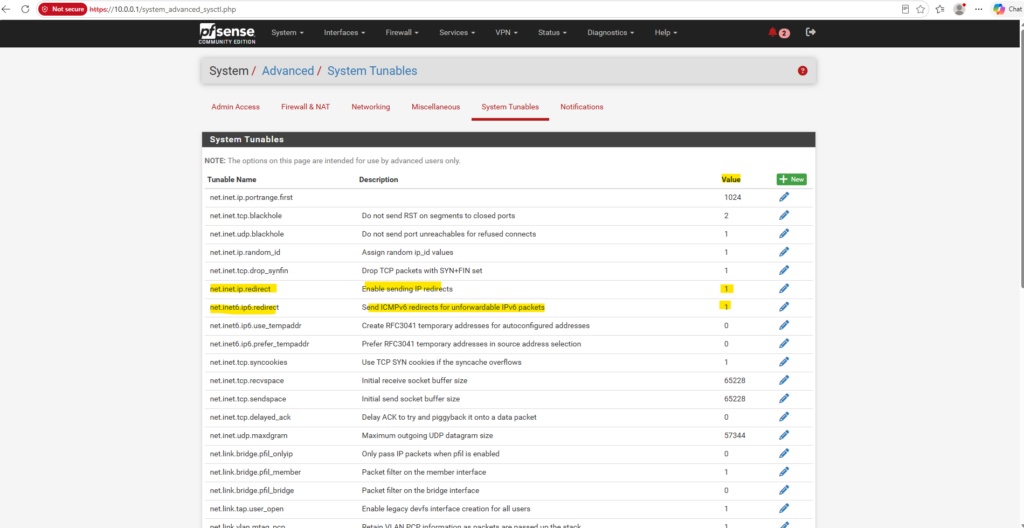Open the System Tunables breadcrumb link

tap(372, 71)
